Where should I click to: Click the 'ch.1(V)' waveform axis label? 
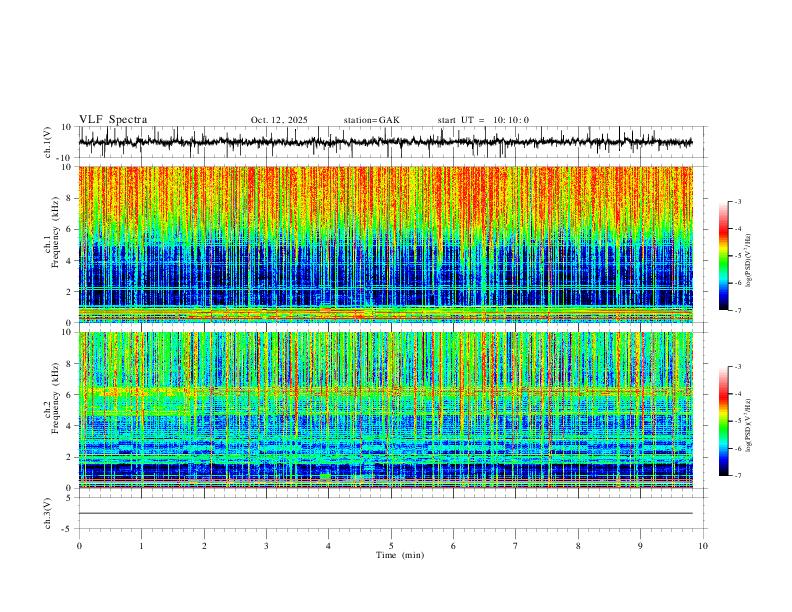coord(48,142)
